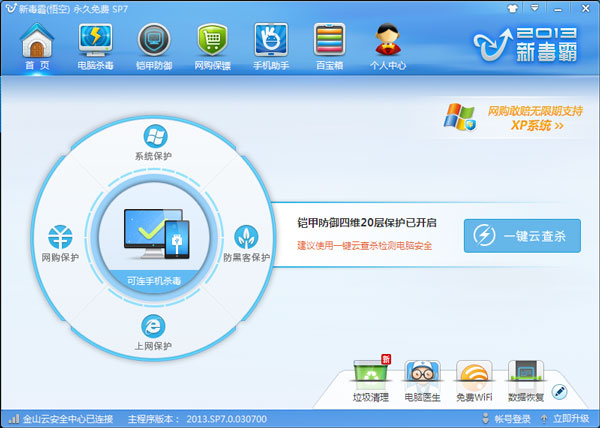Minimize the 新毒霸 window
Screen dimensions: 600x428
pos(558,8)
